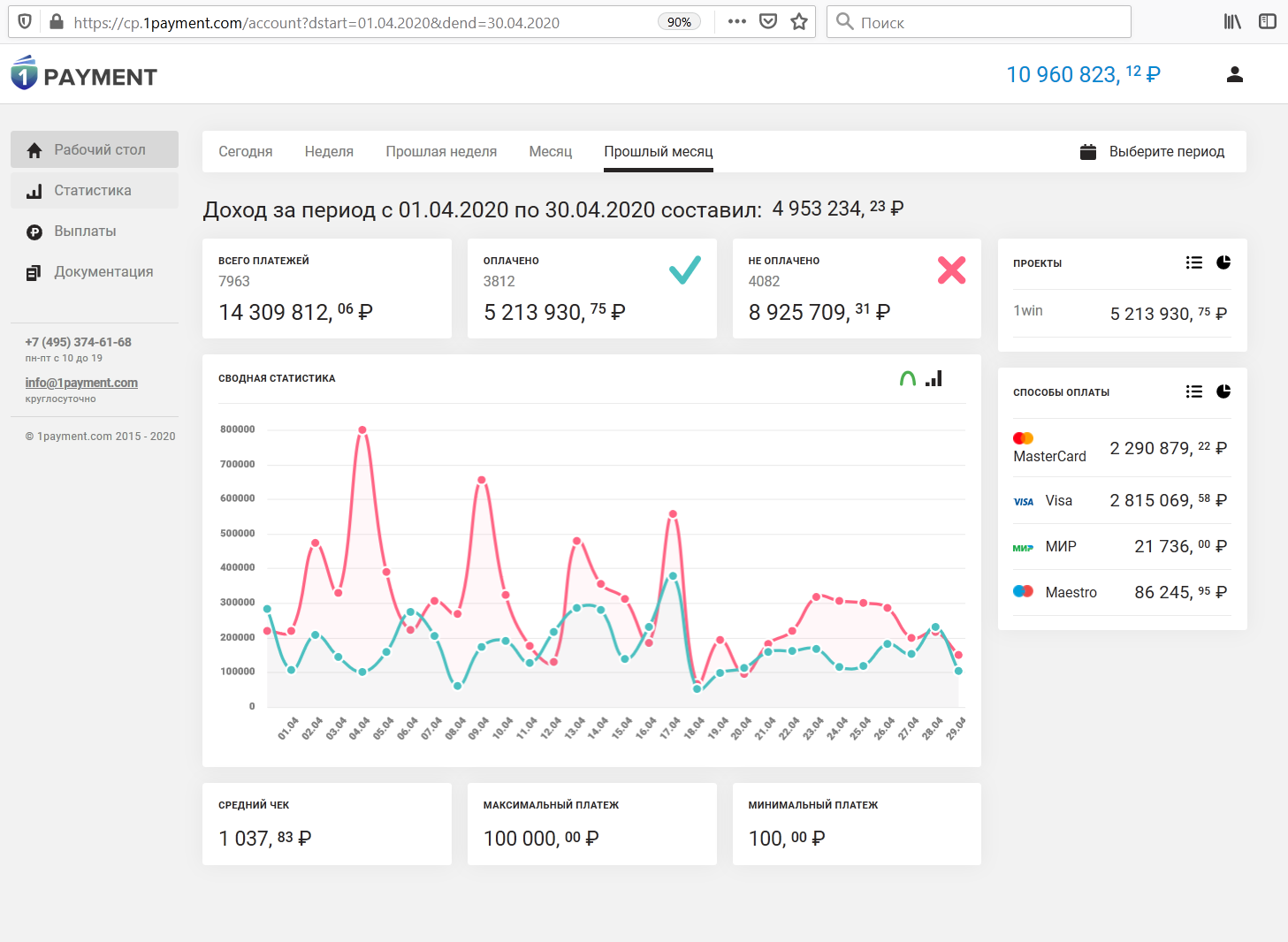Click the period income total 4 953 234,23 ₽
1288x942 pixels.
pyautogui.click(x=838, y=209)
